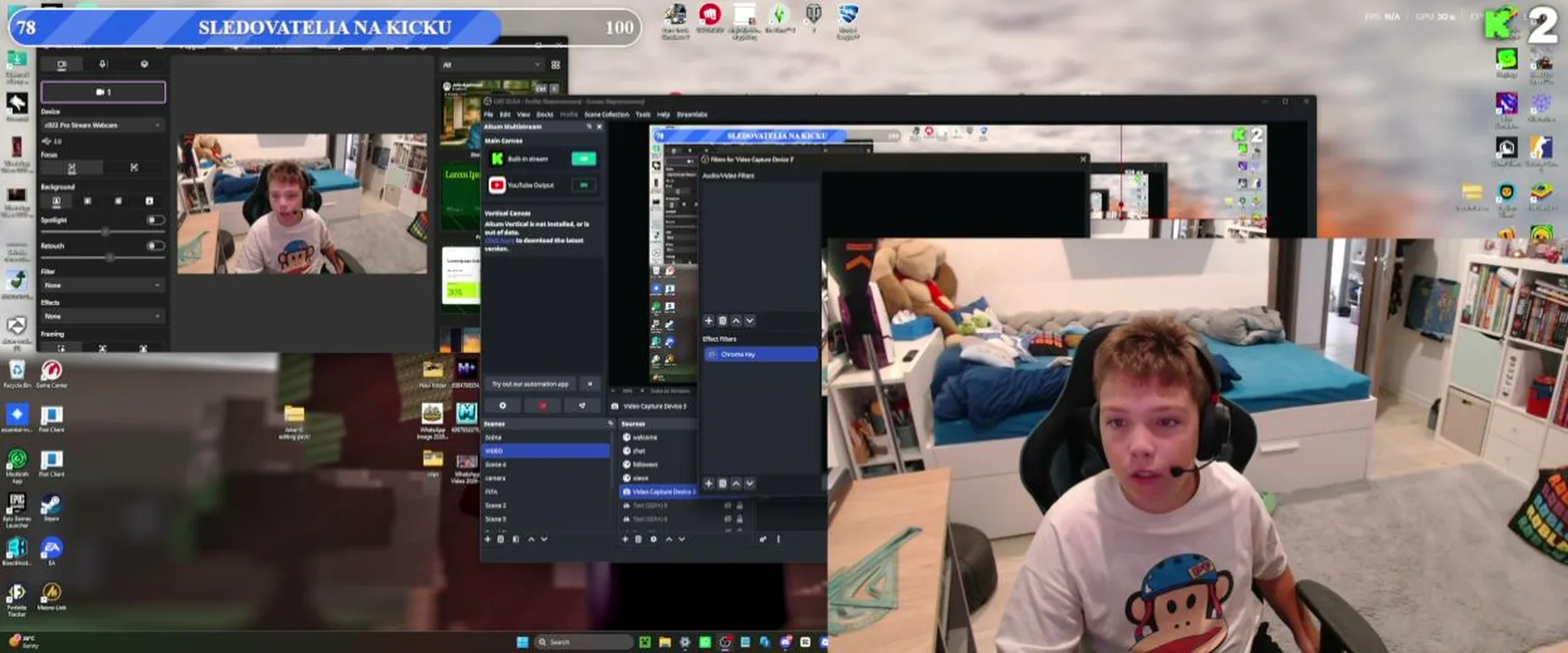Open the OBS View menu
Screen dimensions: 1568x653
point(524,114)
